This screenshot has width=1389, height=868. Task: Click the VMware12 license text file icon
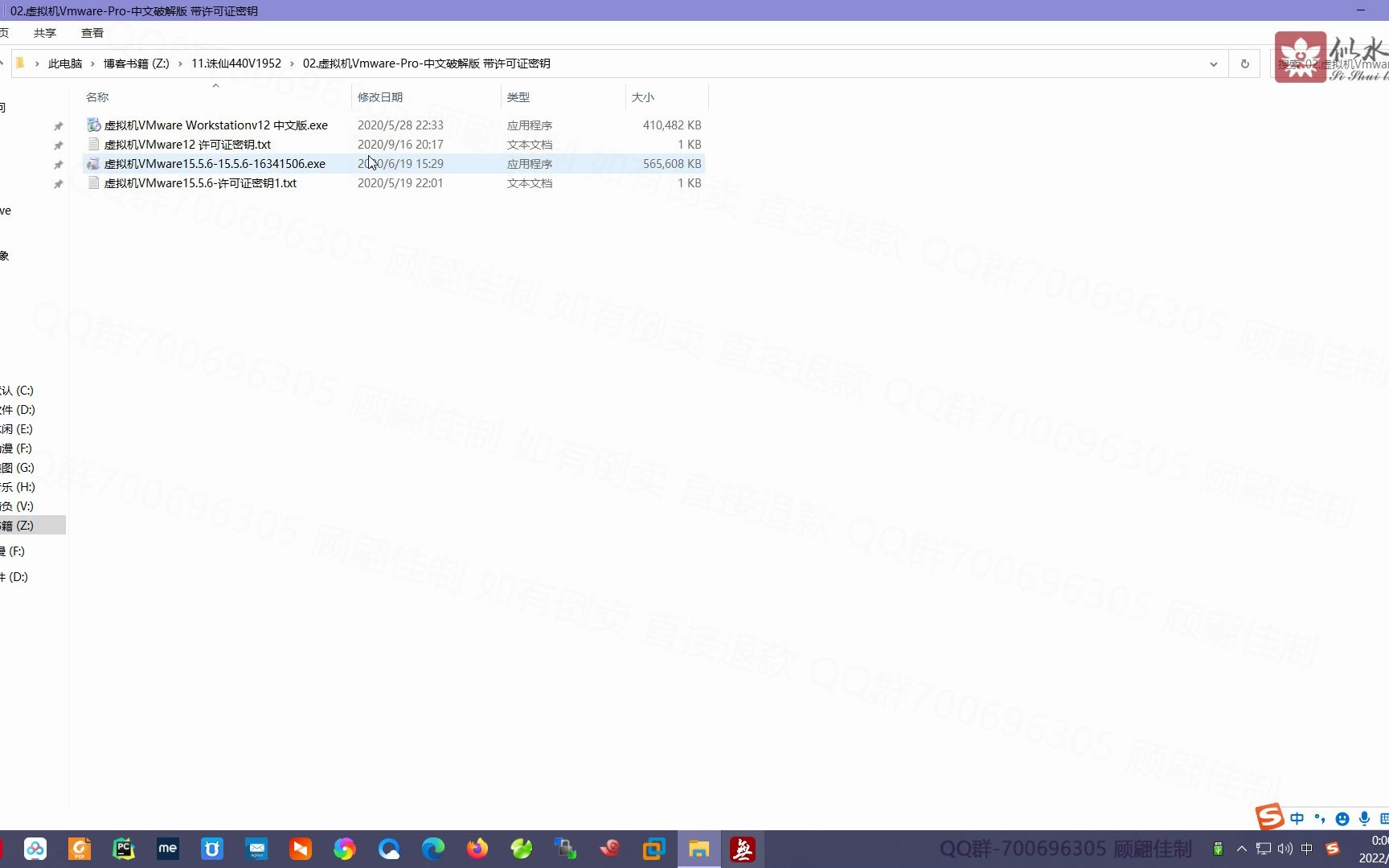[94, 144]
